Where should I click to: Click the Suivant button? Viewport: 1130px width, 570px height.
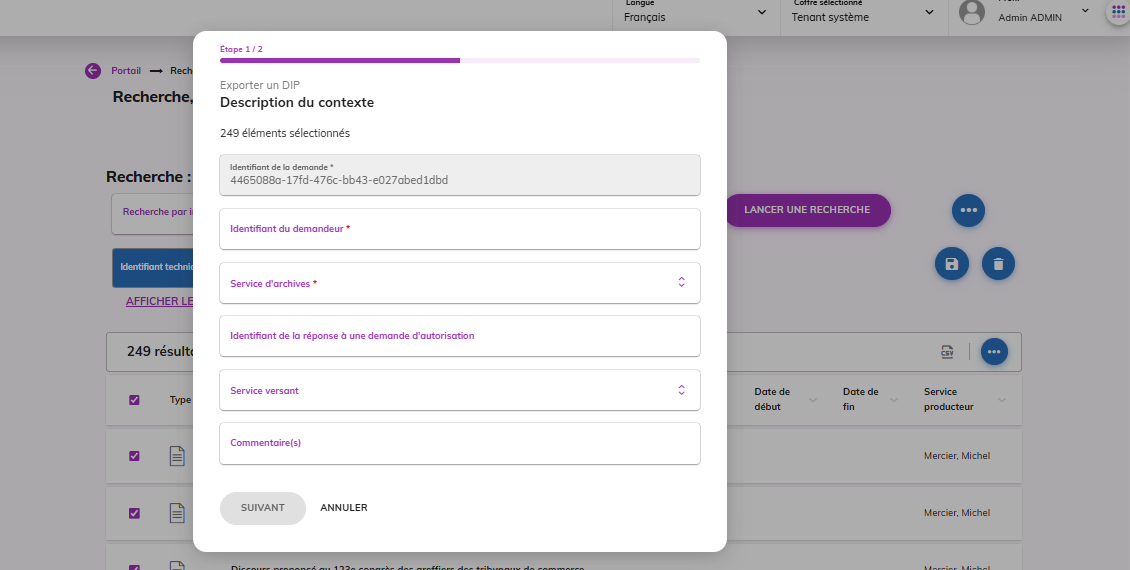click(x=262, y=508)
